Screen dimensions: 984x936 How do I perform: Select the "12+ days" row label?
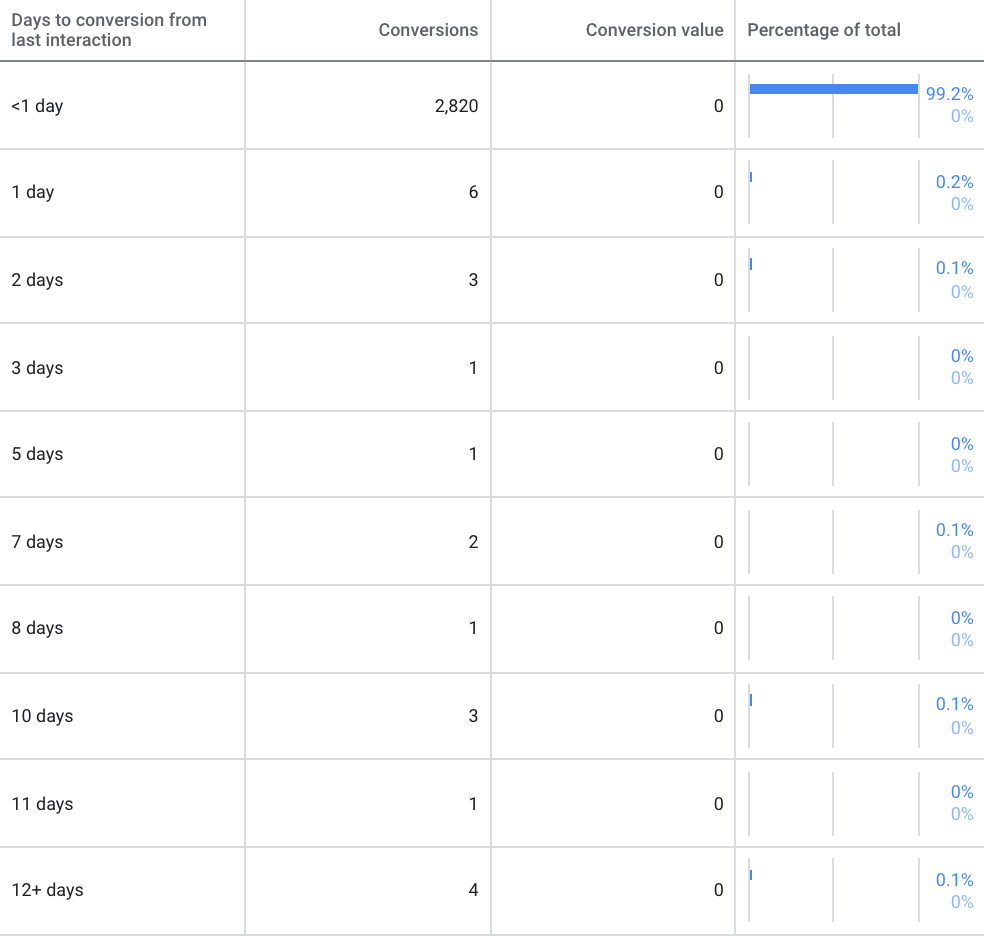click(47, 890)
